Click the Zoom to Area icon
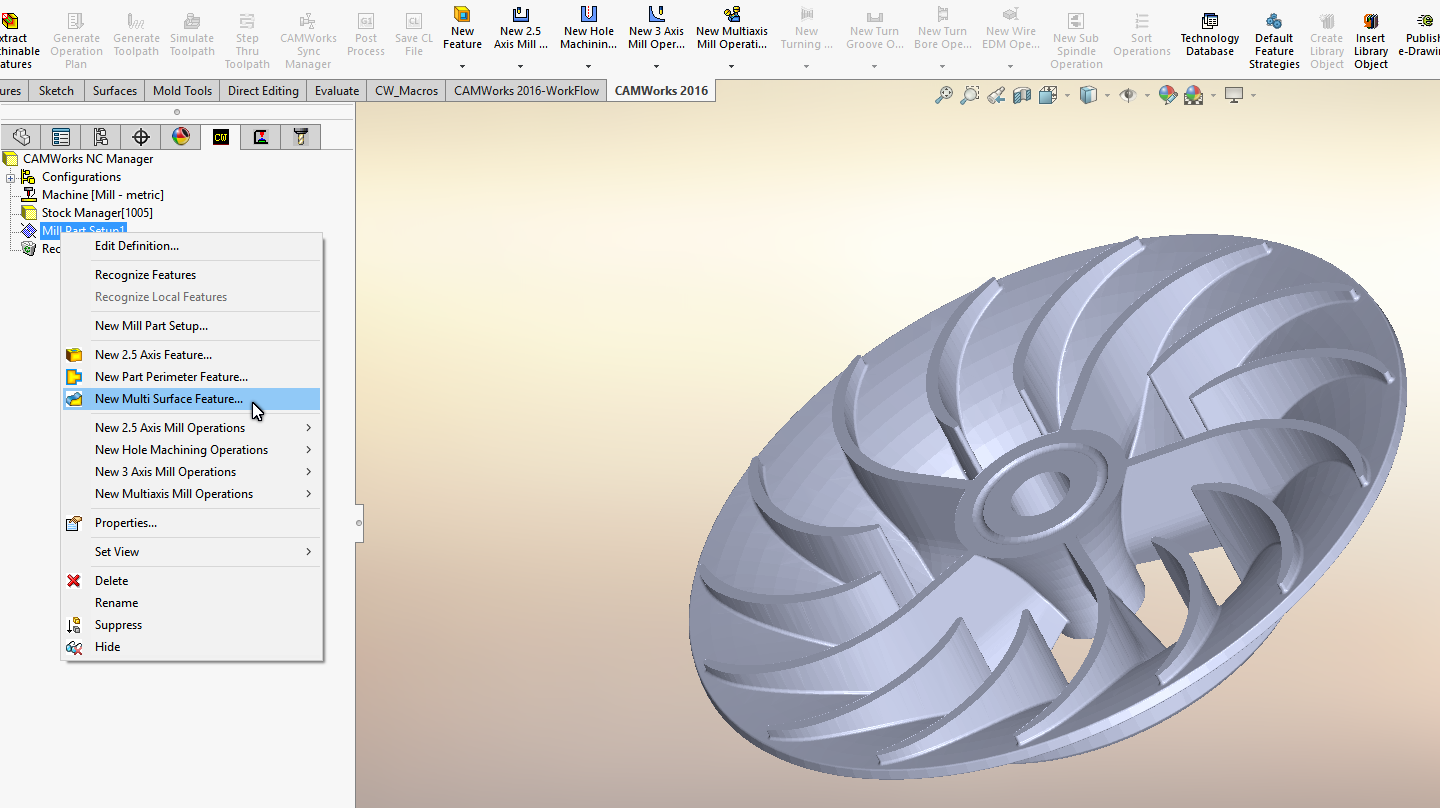The height and width of the screenshot is (808, 1440). [x=969, y=95]
